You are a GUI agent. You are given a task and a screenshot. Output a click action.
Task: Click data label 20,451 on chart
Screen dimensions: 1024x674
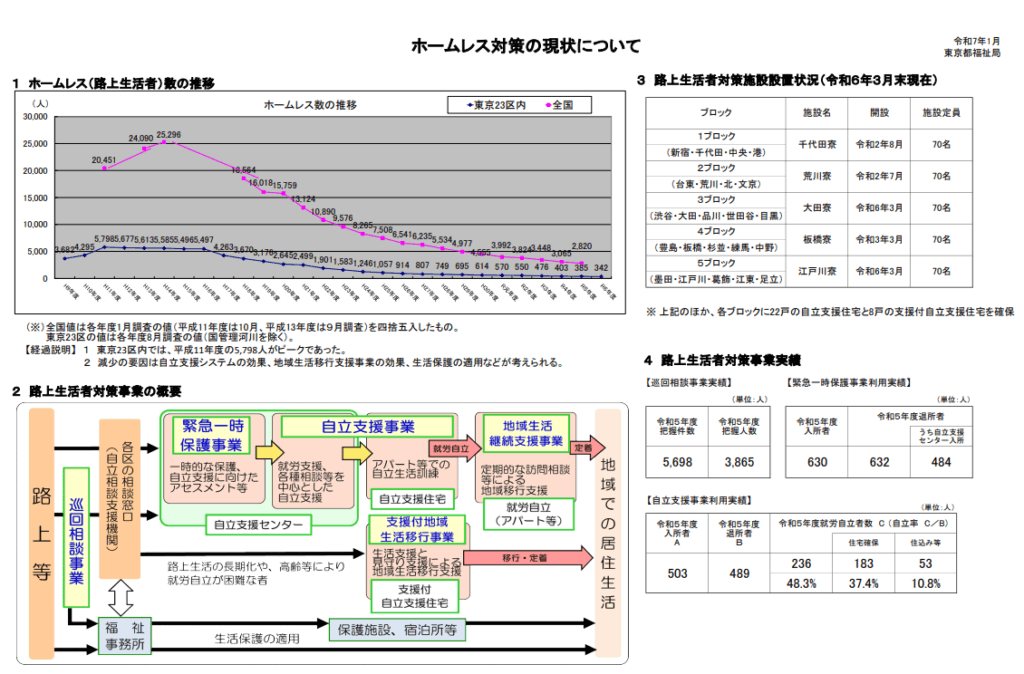104,160
